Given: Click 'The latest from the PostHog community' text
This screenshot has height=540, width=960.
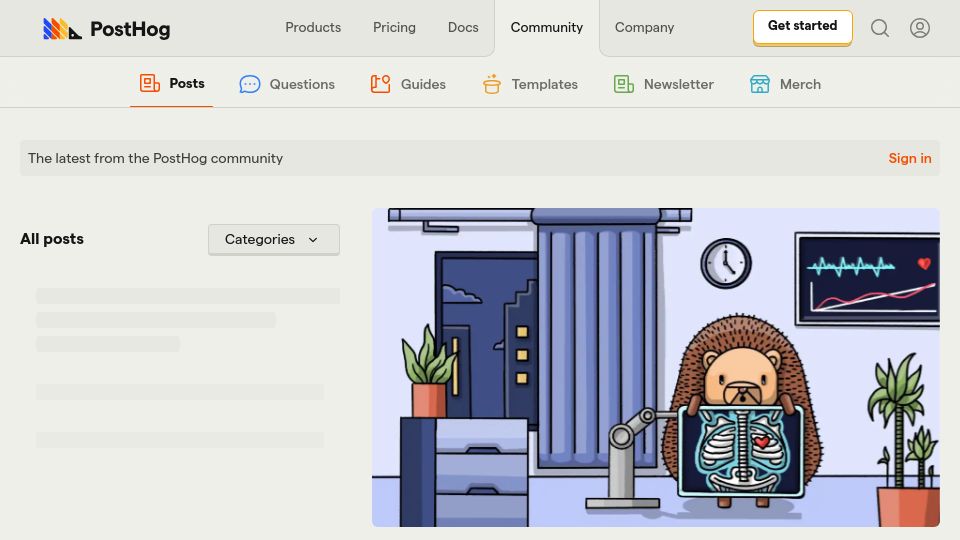Looking at the screenshot, I should 156,158.
